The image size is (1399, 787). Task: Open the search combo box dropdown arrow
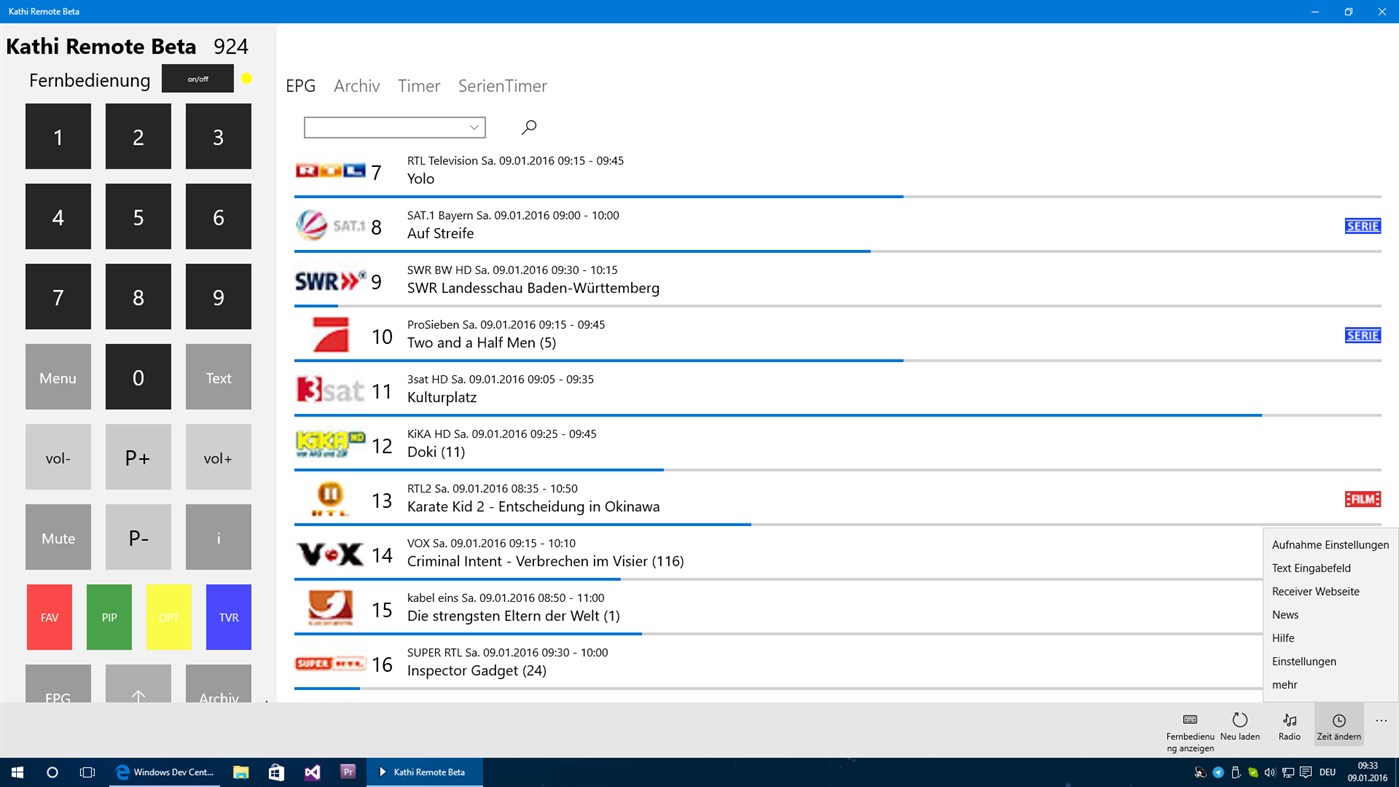[x=473, y=127]
